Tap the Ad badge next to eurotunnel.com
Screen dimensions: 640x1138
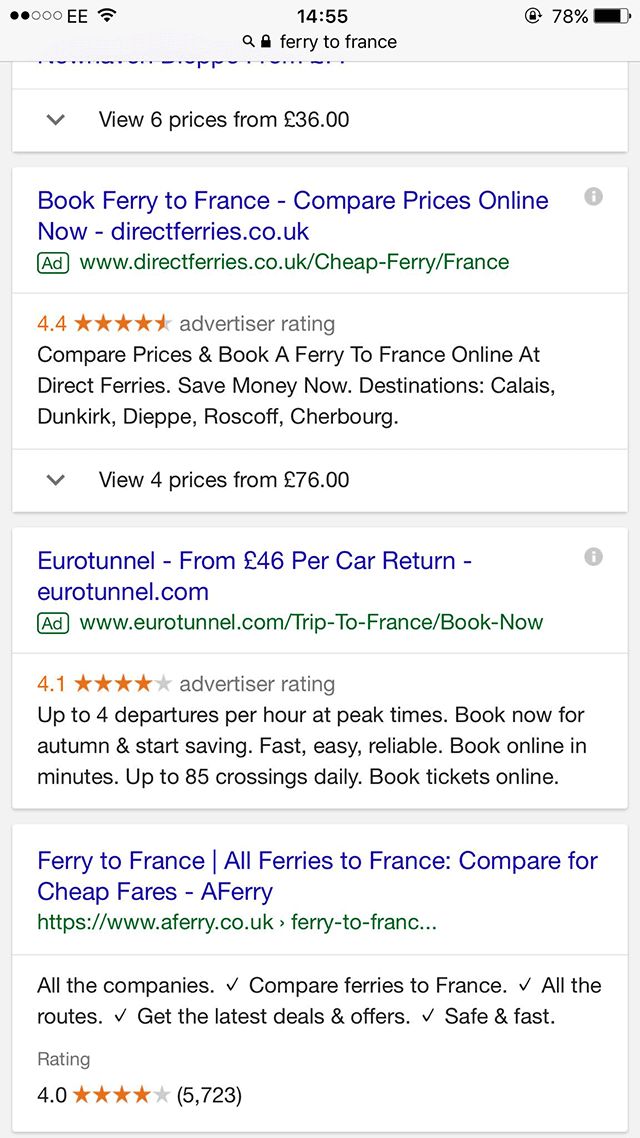pyautogui.click(x=52, y=623)
